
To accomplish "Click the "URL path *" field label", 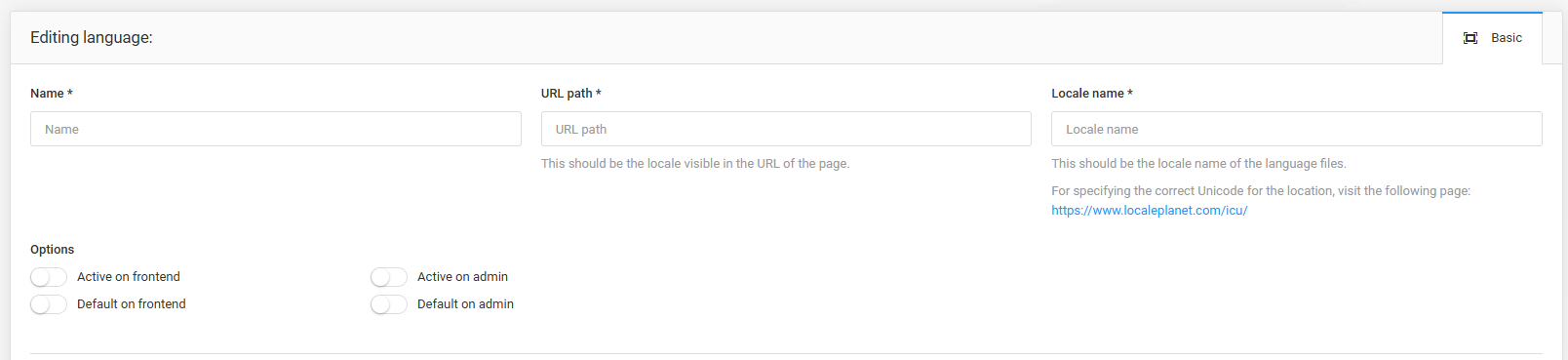I will [571, 94].
